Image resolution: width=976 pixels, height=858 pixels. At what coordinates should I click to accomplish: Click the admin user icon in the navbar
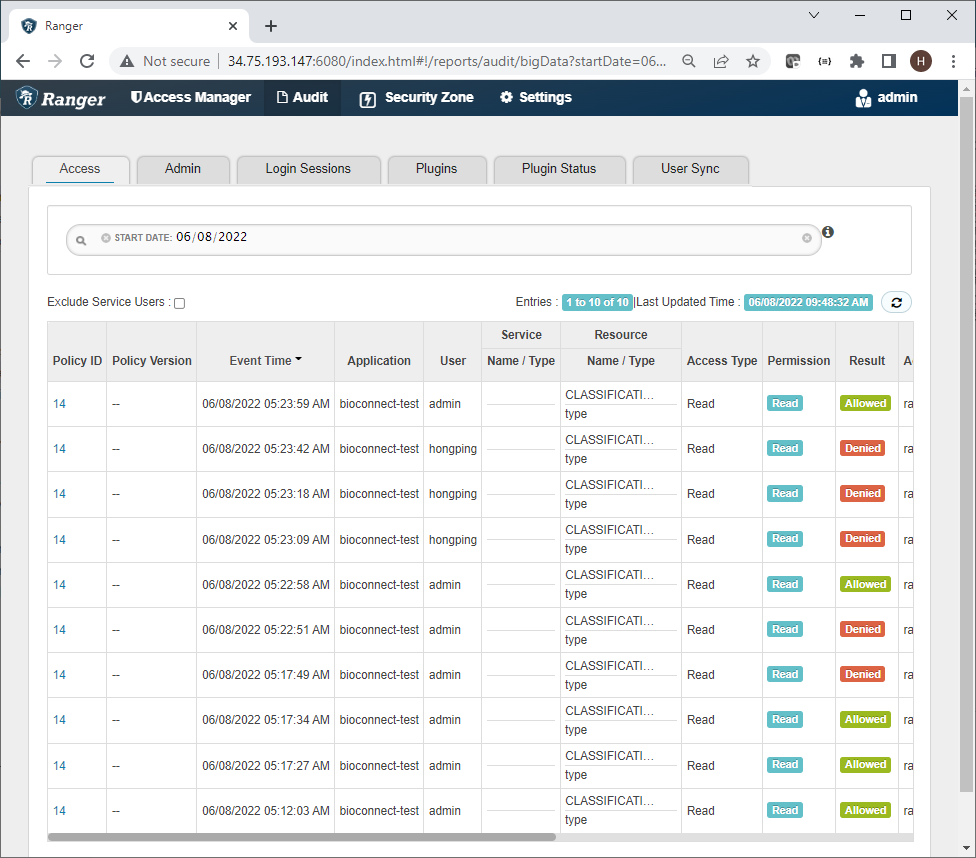862,97
